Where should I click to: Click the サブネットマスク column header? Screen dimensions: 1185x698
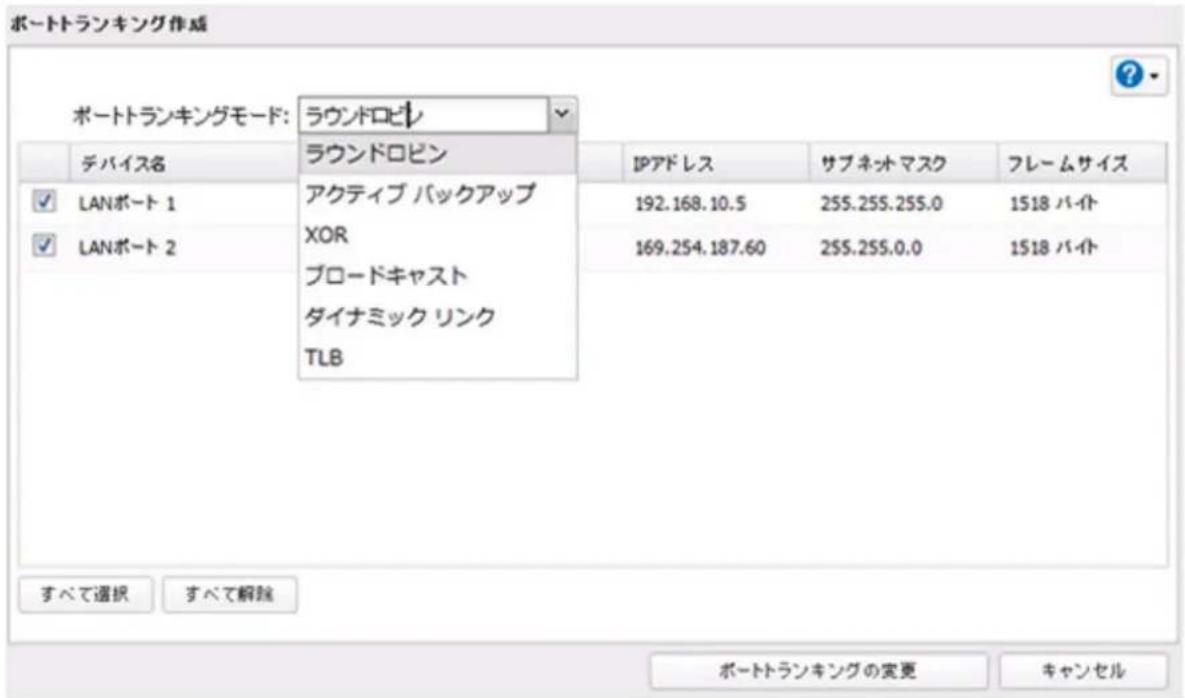[902, 163]
